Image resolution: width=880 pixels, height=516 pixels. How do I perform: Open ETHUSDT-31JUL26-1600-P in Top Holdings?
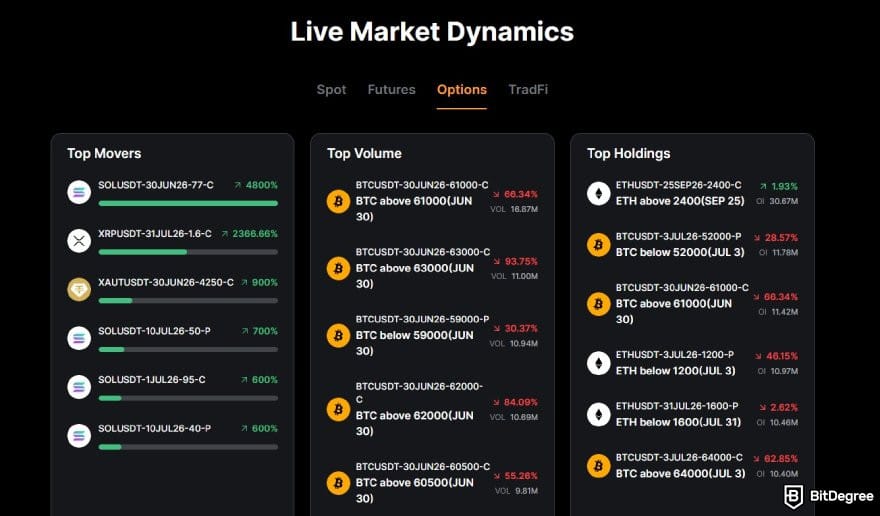pyautogui.click(x=677, y=406)
